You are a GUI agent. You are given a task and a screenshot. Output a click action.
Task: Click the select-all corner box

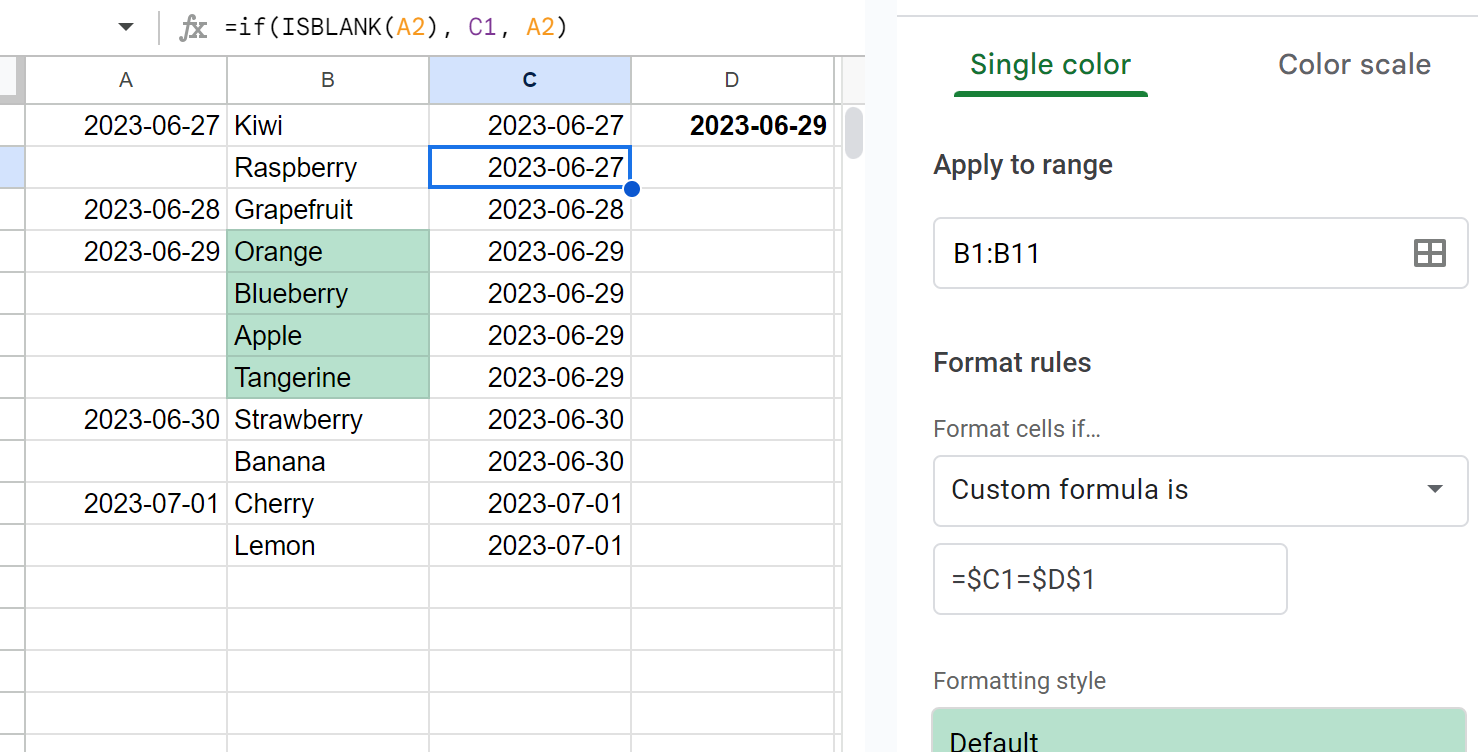tap(12, 80)
